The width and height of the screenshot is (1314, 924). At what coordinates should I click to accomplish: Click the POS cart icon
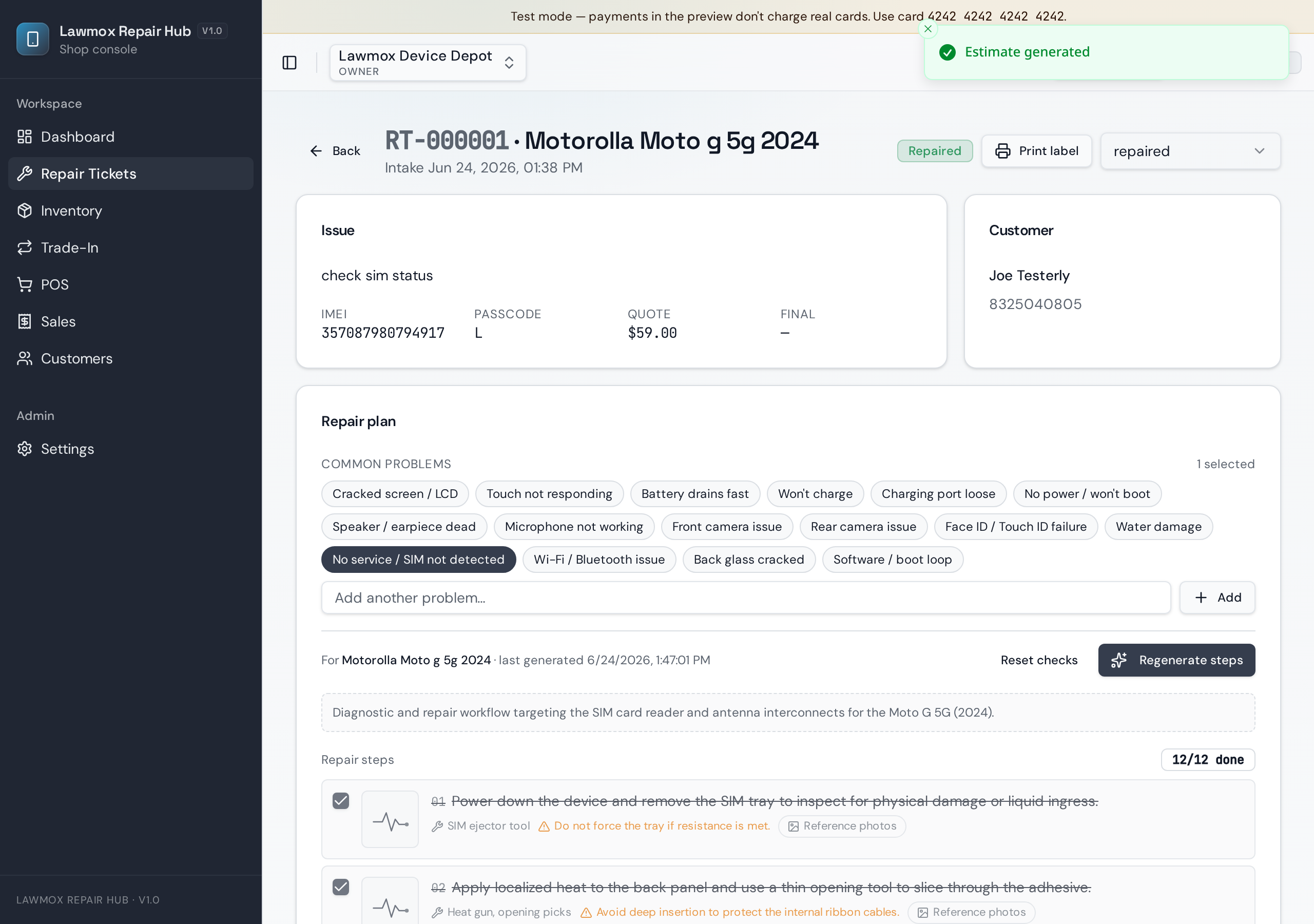pos(25,284)
